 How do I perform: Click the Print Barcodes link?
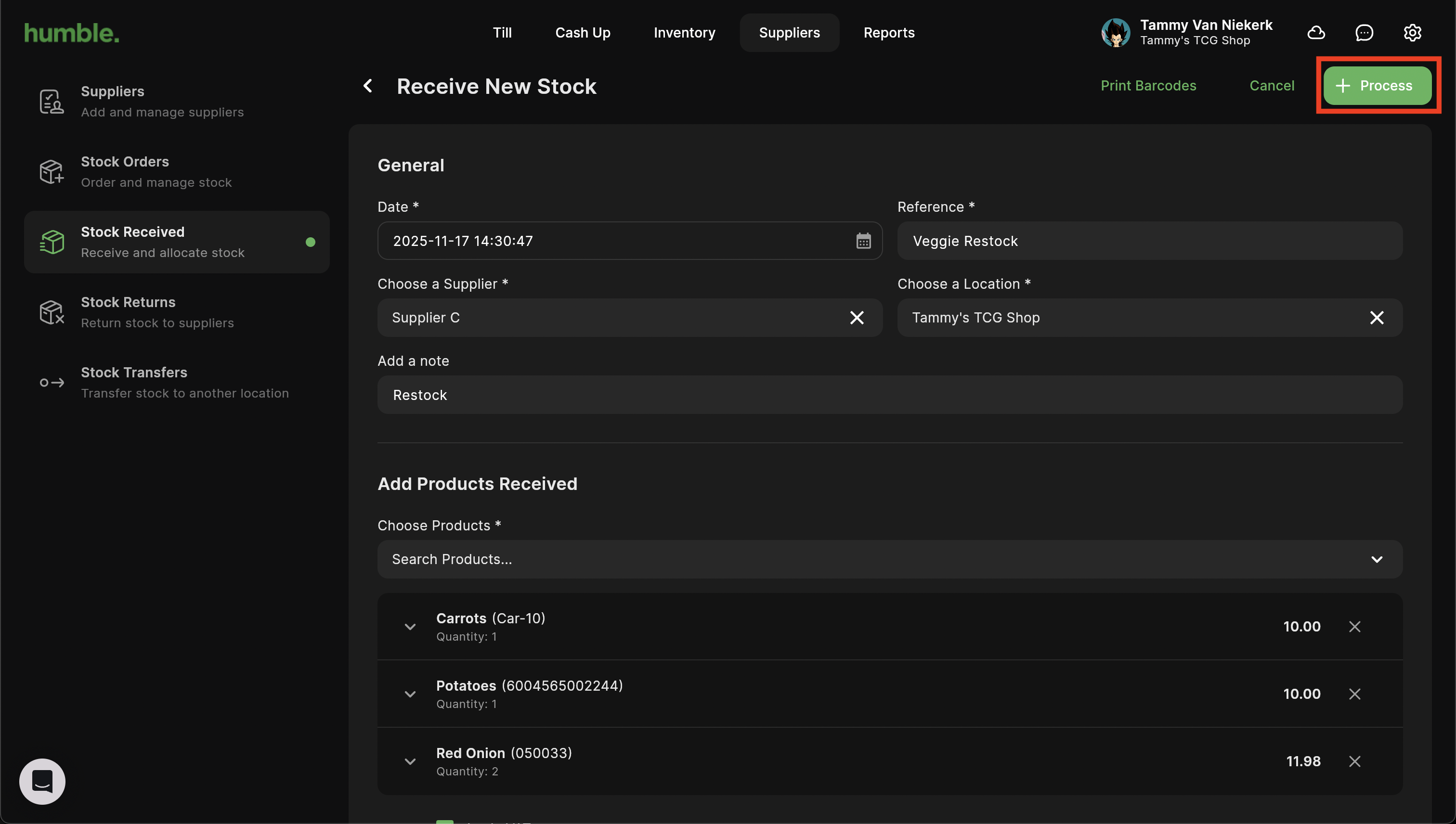pyautogui.click(x=1148, y=86)
